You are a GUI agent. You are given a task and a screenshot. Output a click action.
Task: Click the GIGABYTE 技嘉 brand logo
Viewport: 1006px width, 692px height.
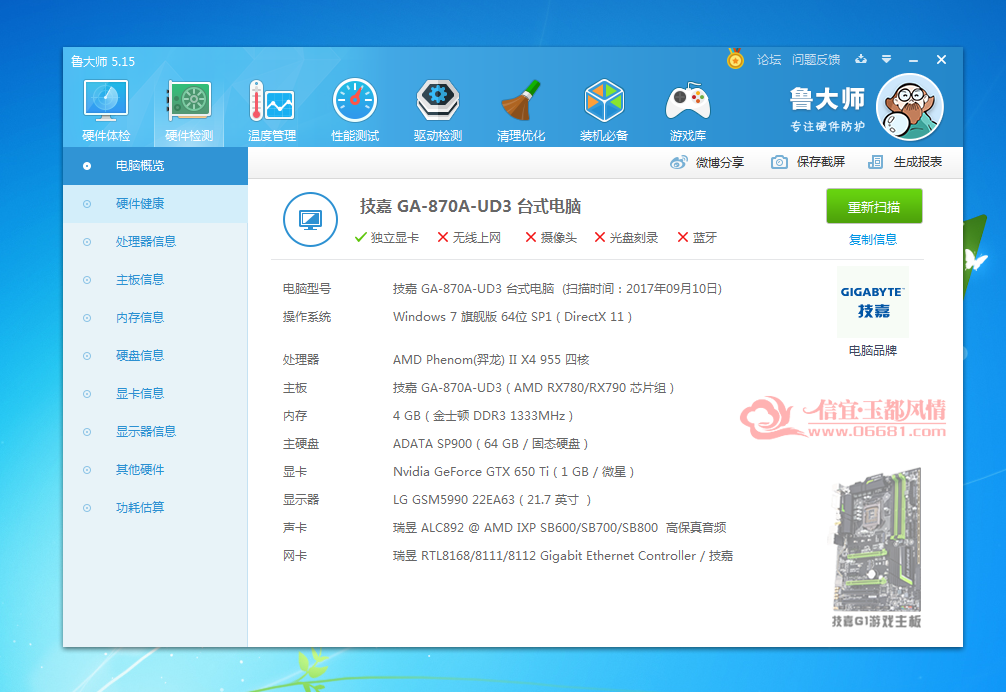[x=873, y=301]
